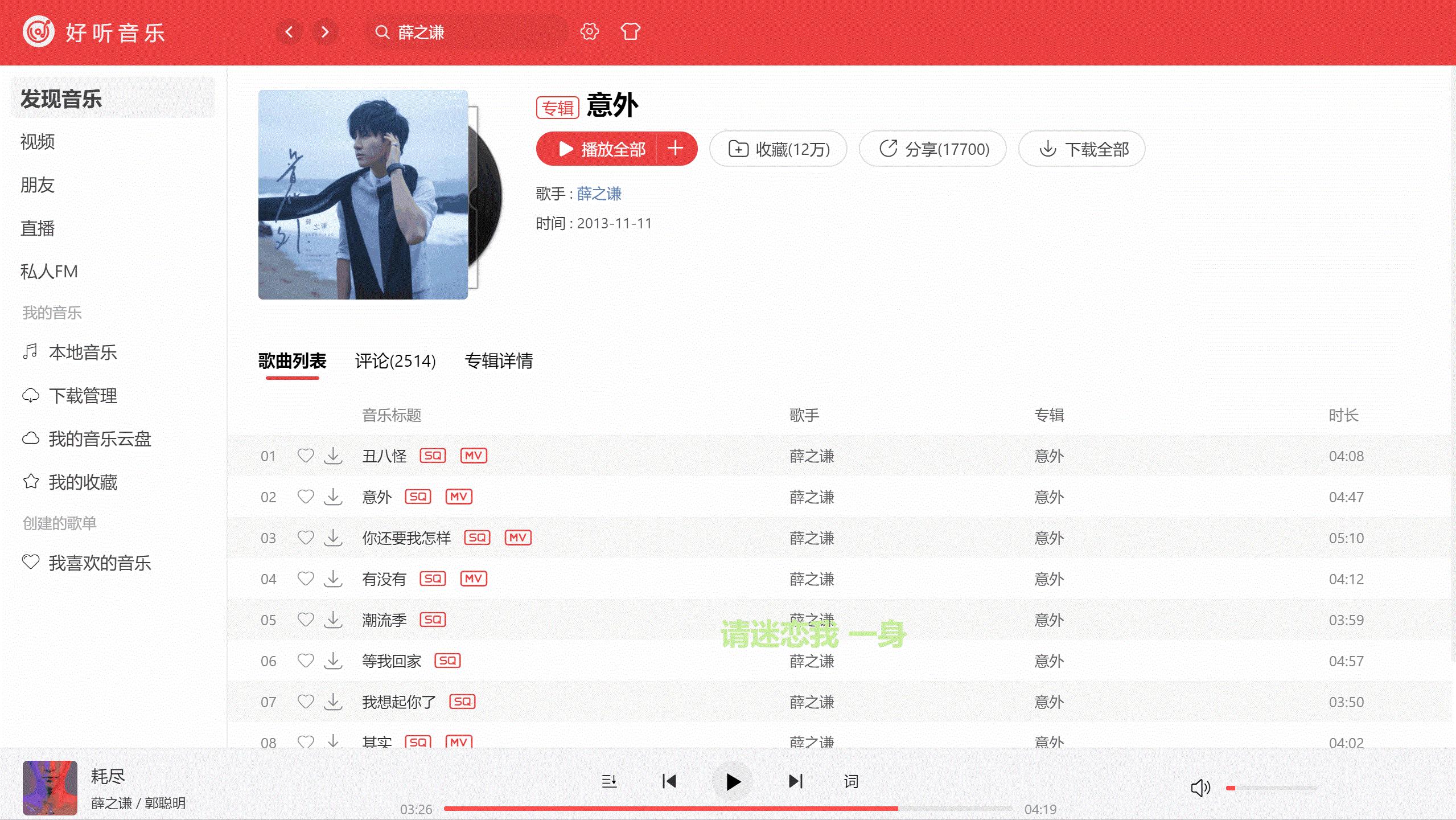Screen dimensions: 1456x820
Task: Mute the volume speaker icon
Action: [1200, 788]
